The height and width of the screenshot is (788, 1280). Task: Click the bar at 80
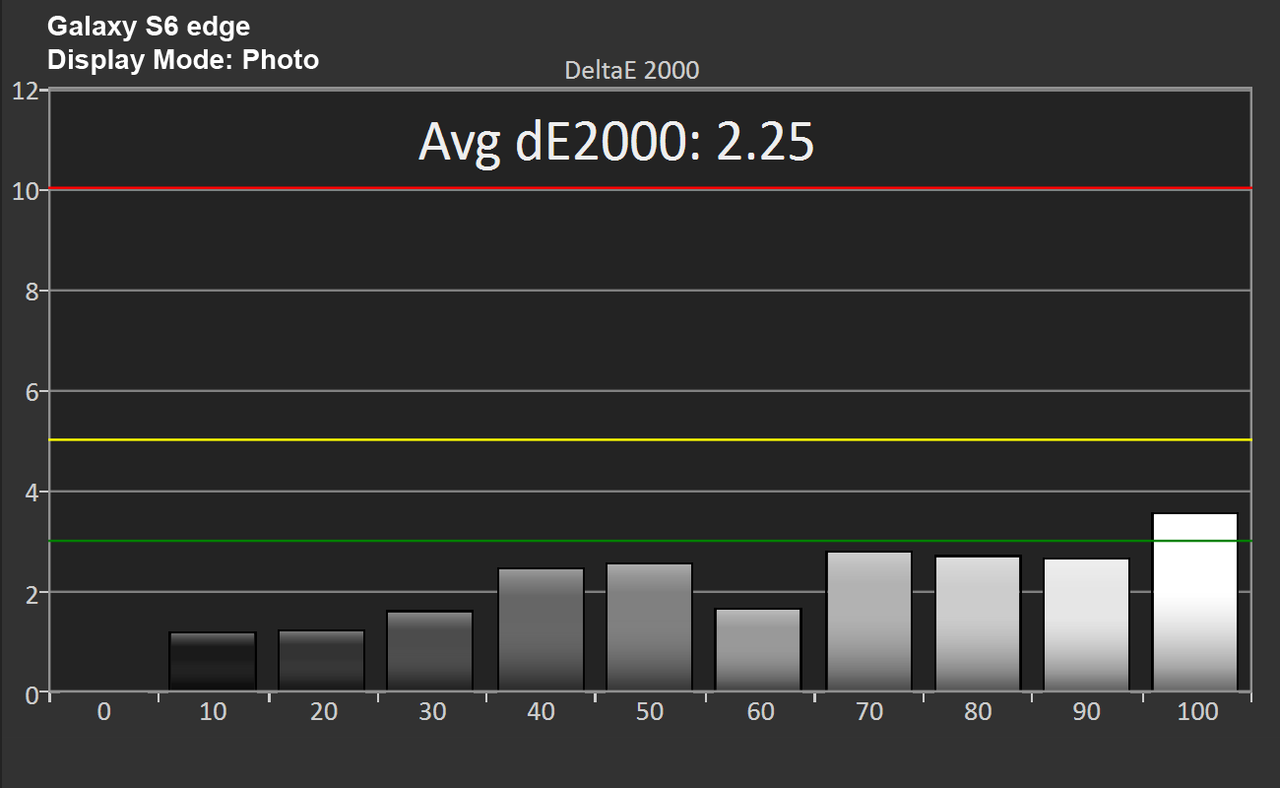tap(977, 623)
